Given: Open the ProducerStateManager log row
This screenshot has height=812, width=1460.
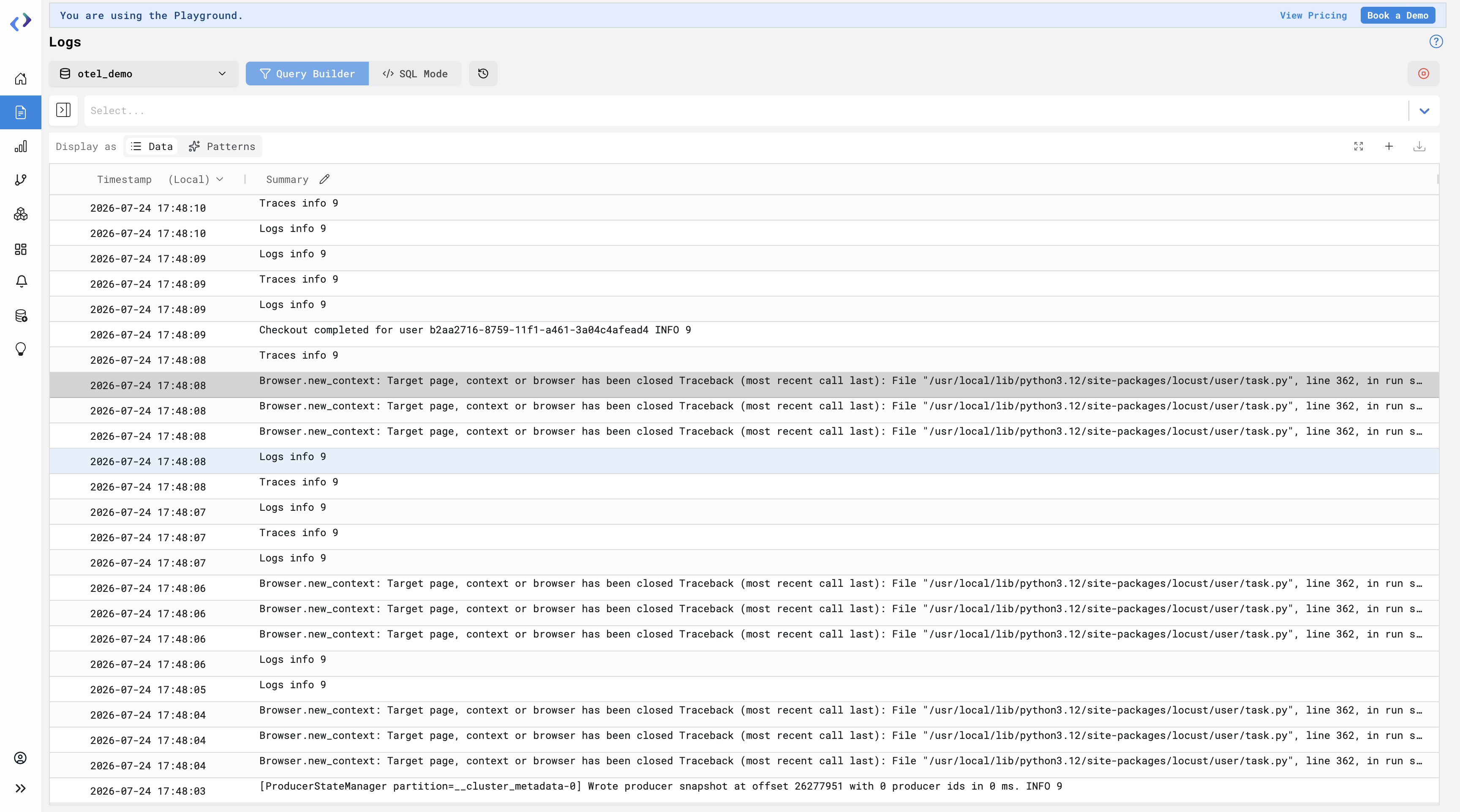Looking at the screenshot, I should 744,790.
